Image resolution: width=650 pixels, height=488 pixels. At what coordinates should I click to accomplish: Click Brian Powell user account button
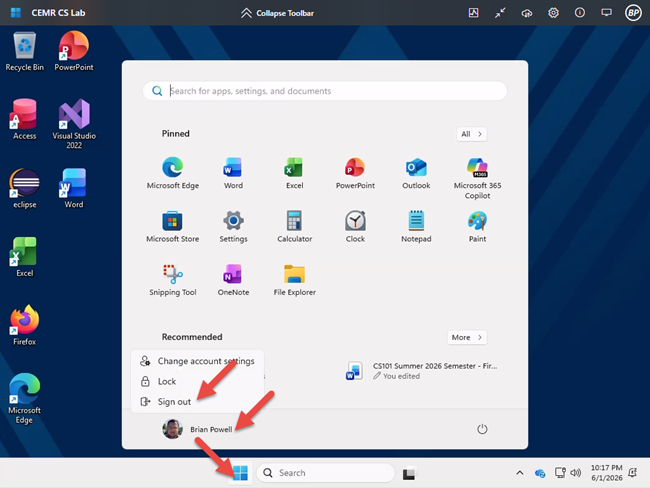(197, 429)
